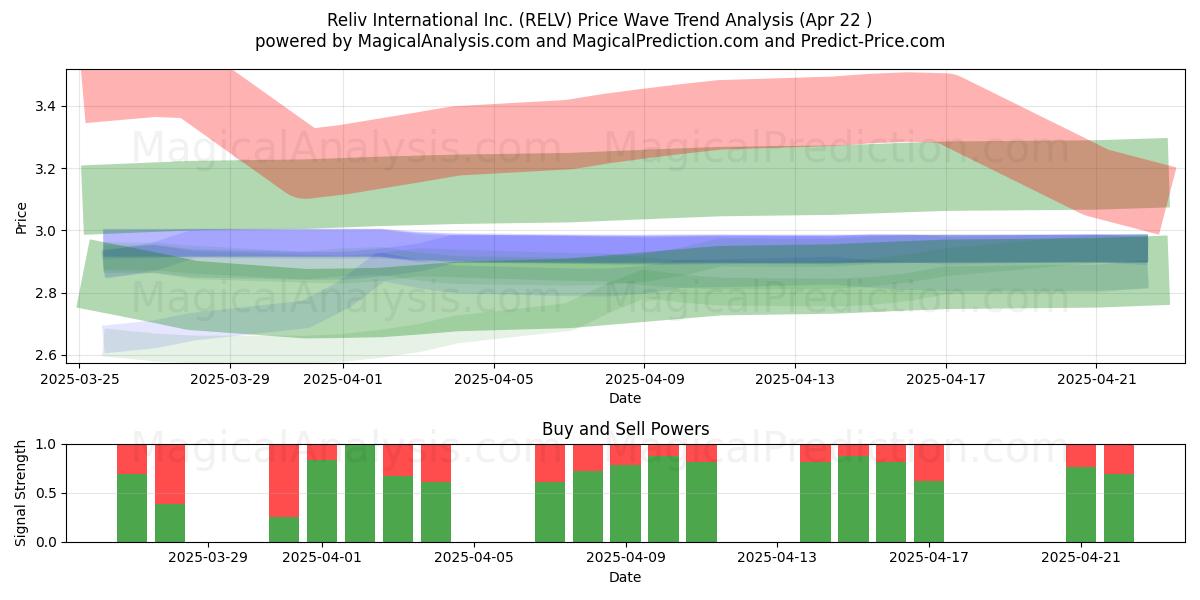Image resolution: width=1200 pixels, height=600 pixels.
Task: Click the 2025-04-09 date tick under price chart
Action: tap(645, 380)
